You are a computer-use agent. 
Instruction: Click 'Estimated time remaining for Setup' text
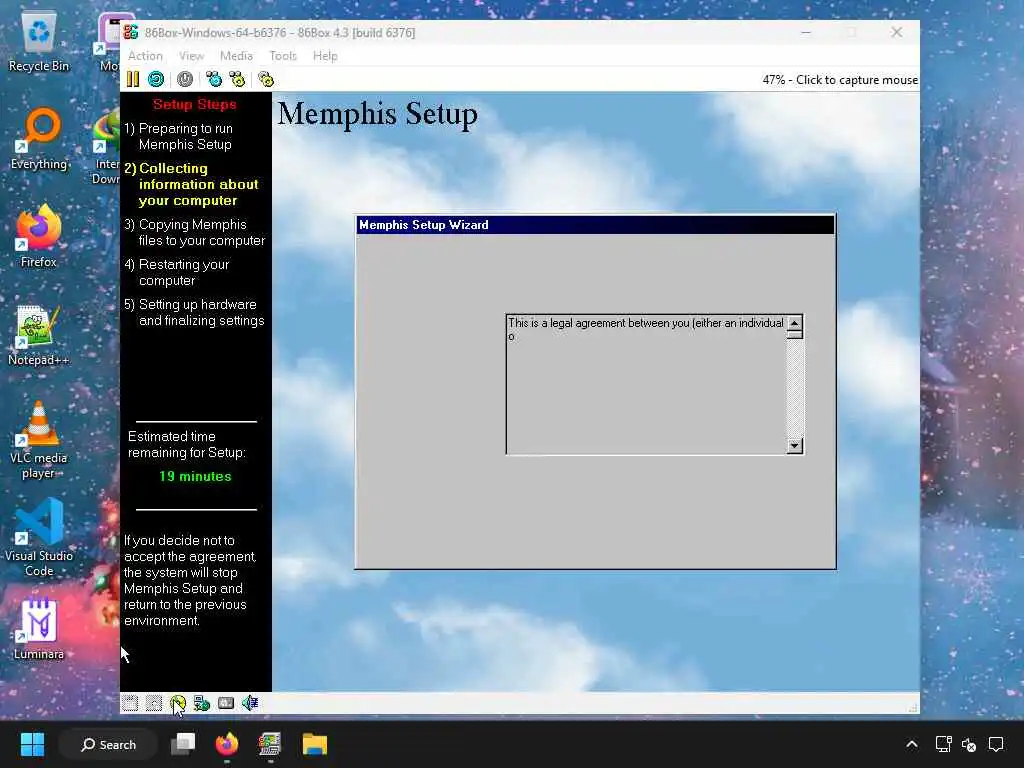point(187,444)
